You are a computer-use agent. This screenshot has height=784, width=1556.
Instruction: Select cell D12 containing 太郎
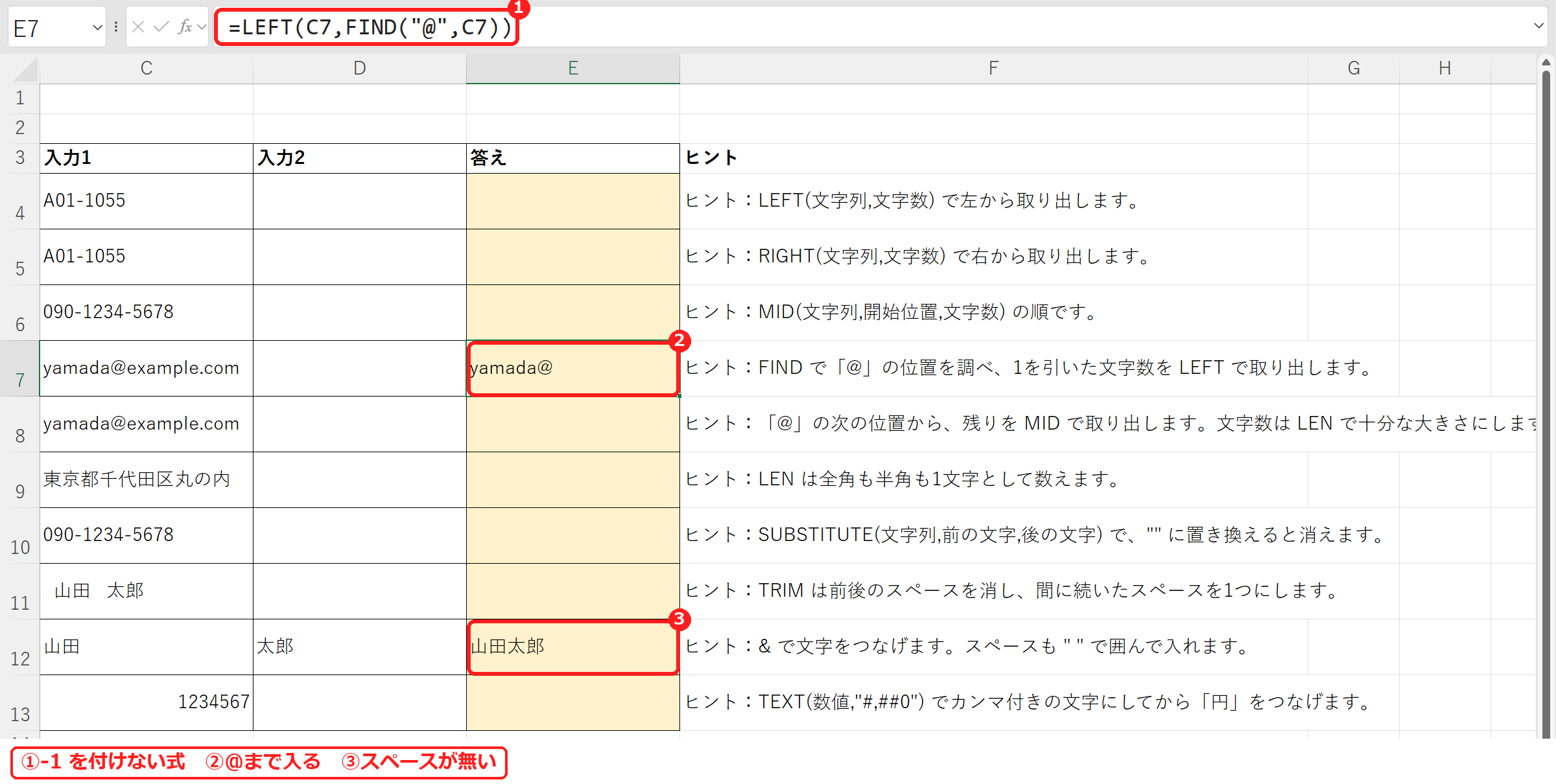pos(360,647)
